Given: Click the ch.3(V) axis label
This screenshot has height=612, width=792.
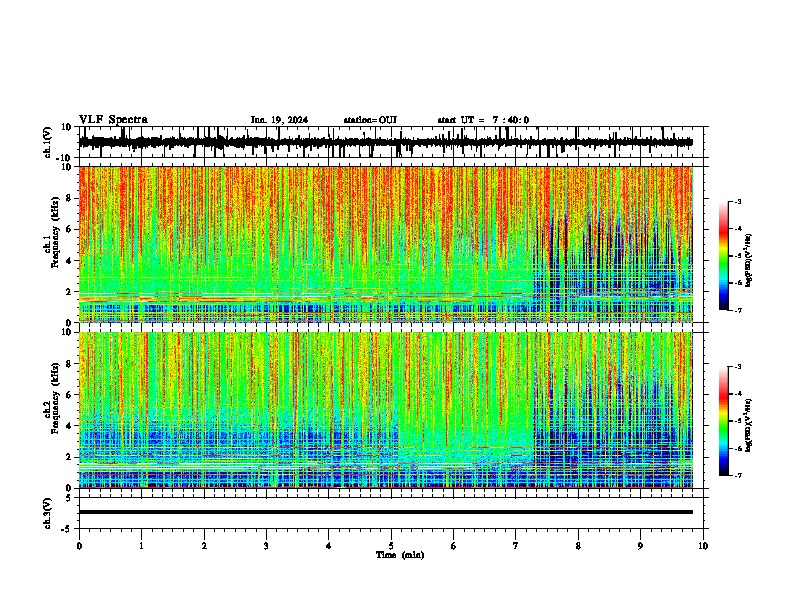Looking at the screenshot, I should (47, 513).
